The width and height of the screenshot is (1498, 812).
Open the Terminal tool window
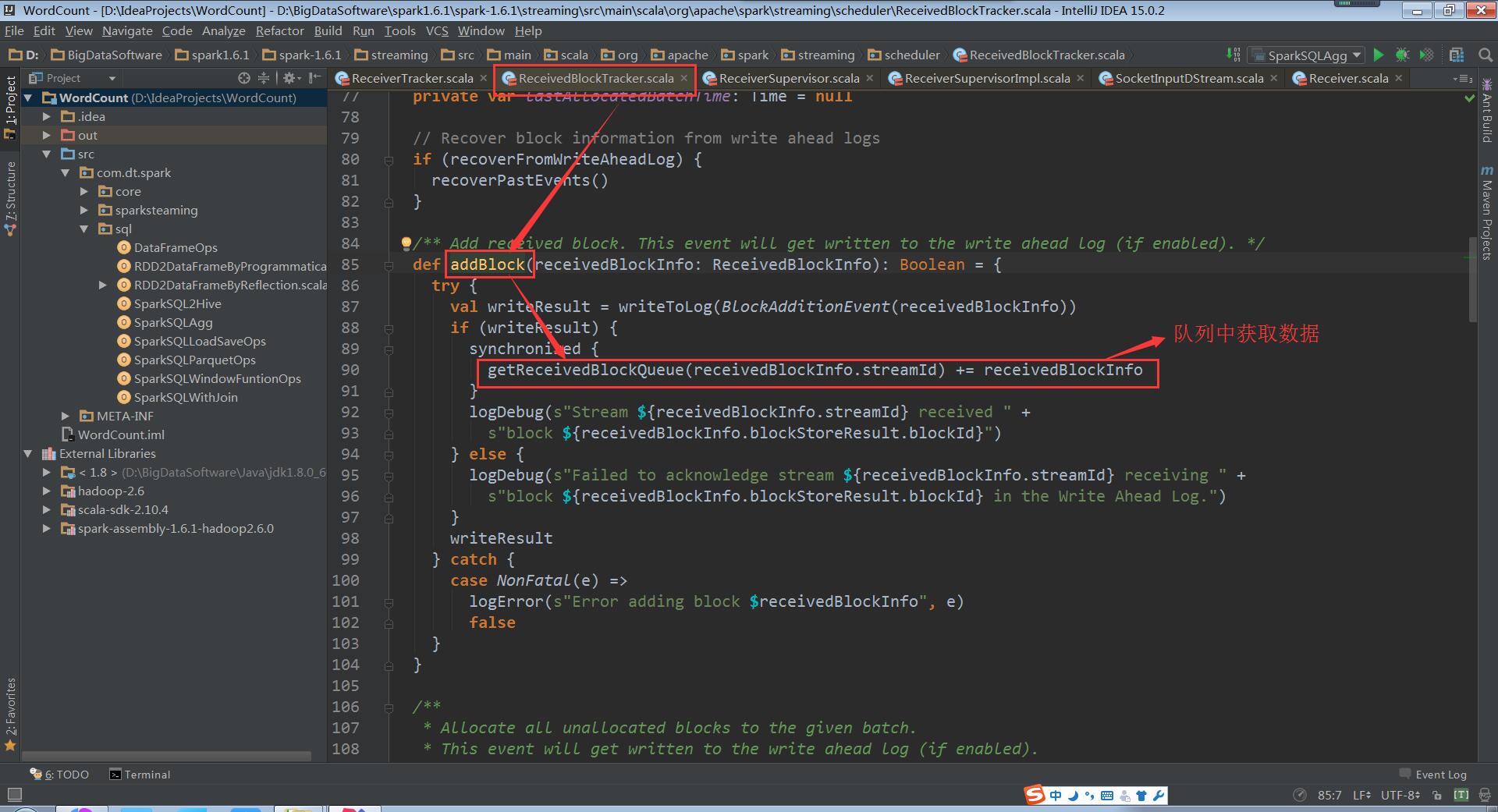140,775
